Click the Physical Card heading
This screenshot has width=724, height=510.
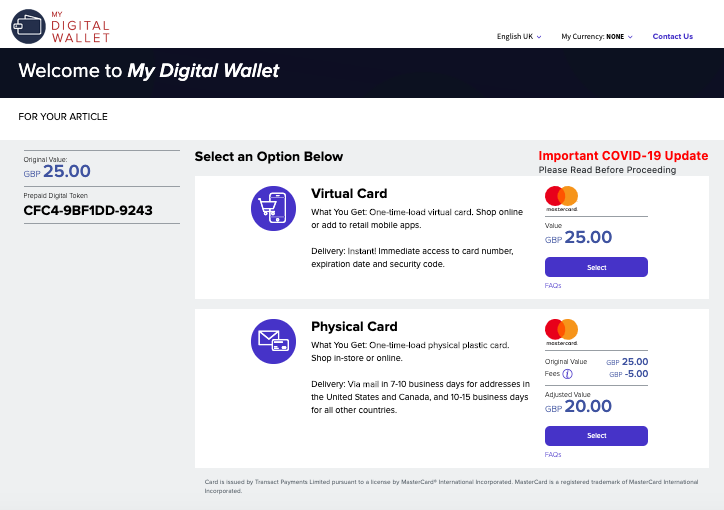pyautogui.click(x=354, y=326)
